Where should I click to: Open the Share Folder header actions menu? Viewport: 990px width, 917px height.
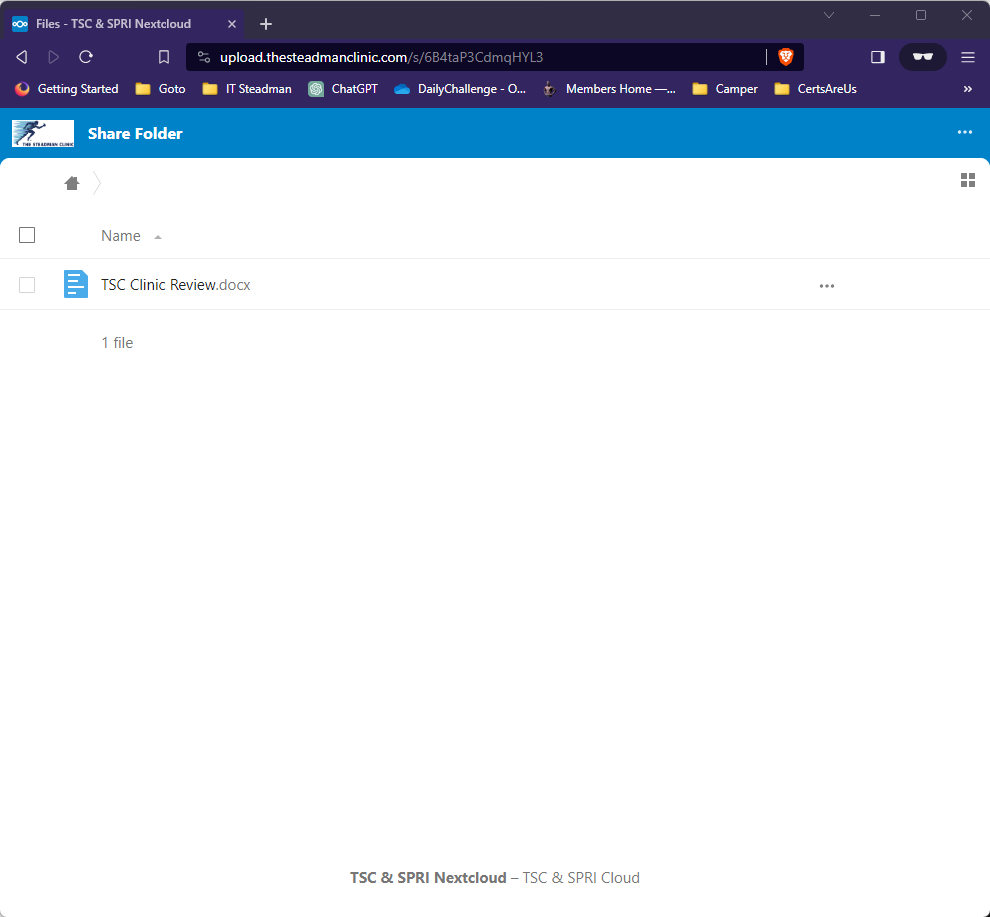(x=965, y=133)
